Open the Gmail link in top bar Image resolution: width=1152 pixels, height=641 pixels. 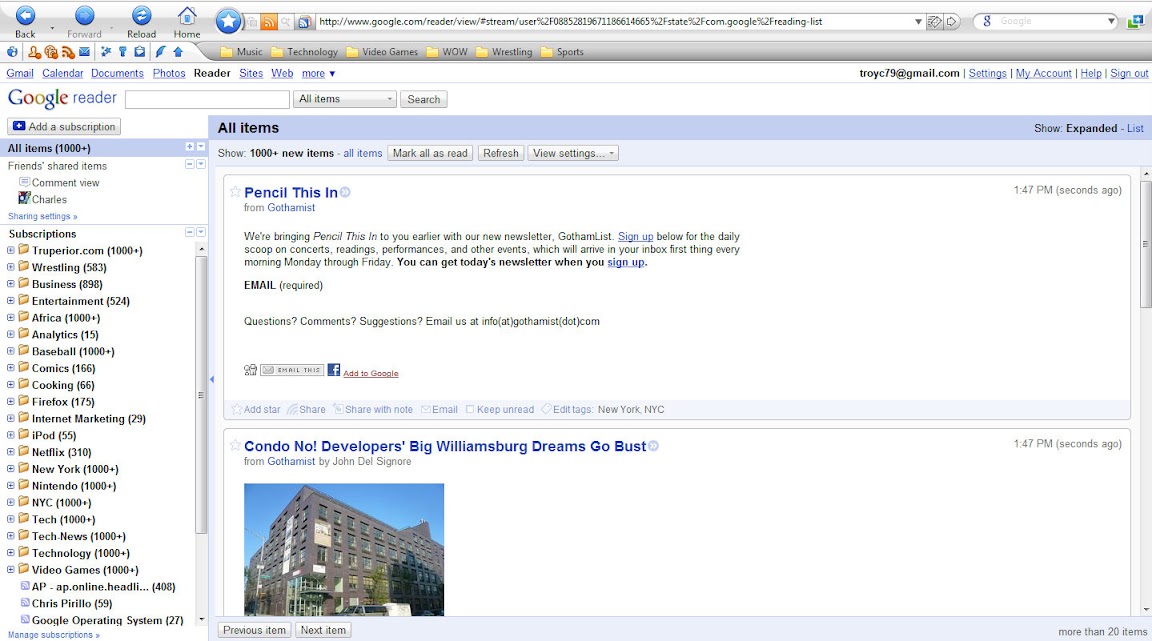tap(20, 74)
